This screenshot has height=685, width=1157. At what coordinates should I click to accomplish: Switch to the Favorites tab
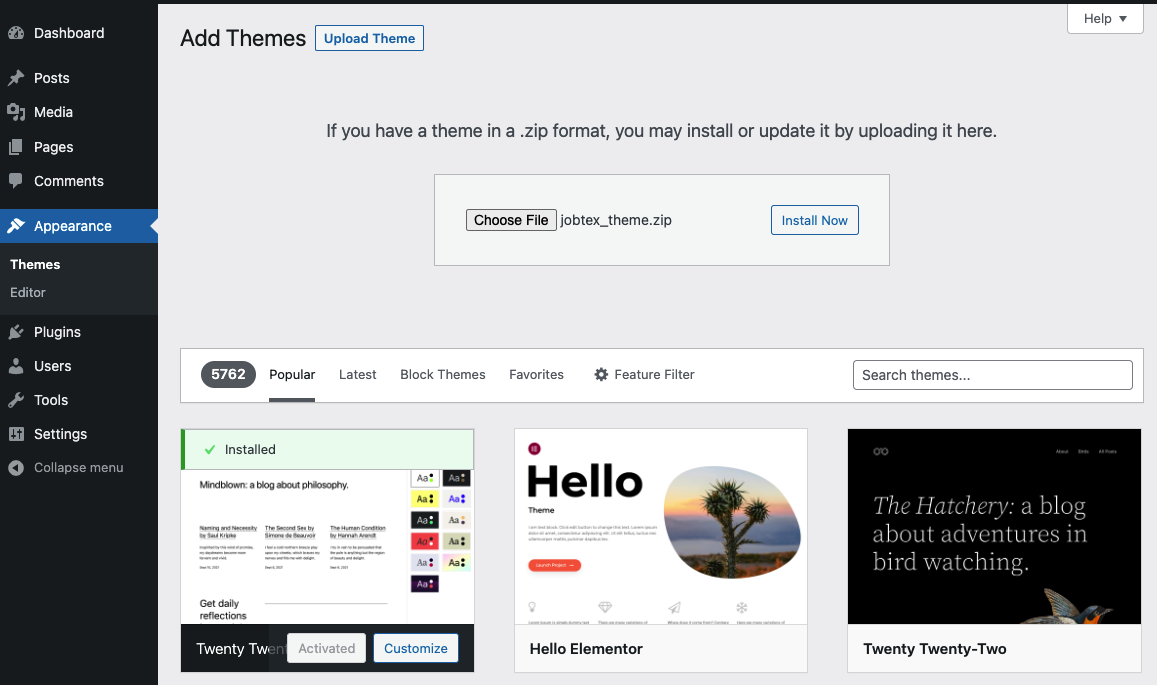[x=536, y=375]
